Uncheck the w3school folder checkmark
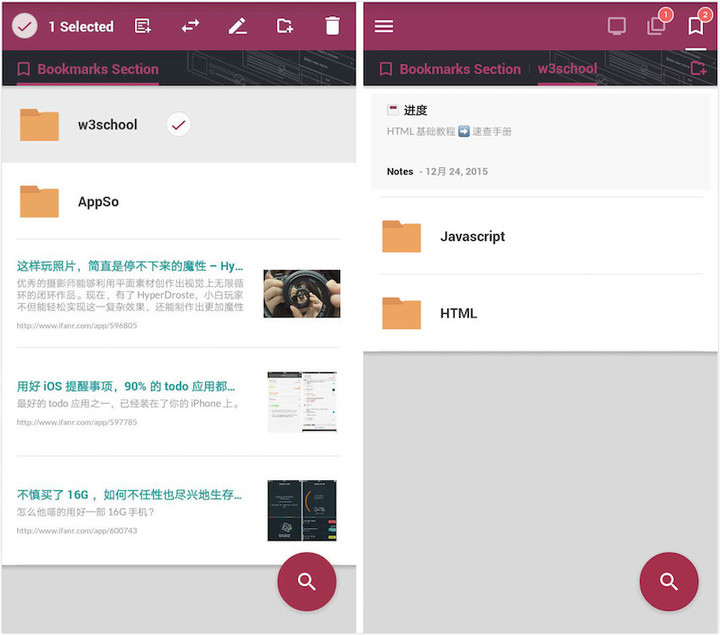 [x=179, y=124]
